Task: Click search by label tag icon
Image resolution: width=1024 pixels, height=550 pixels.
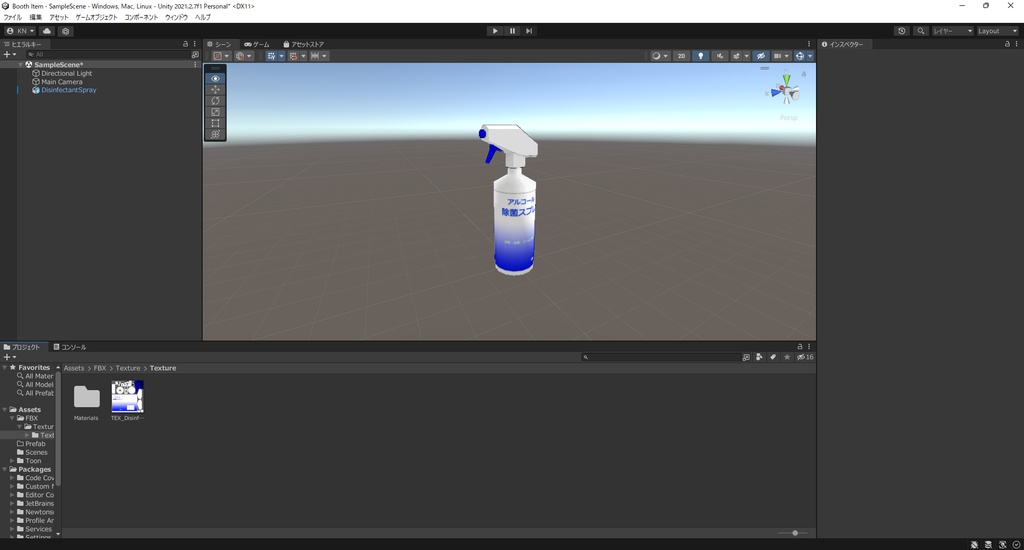Action: pyautogui.click(x=773, y=357)
